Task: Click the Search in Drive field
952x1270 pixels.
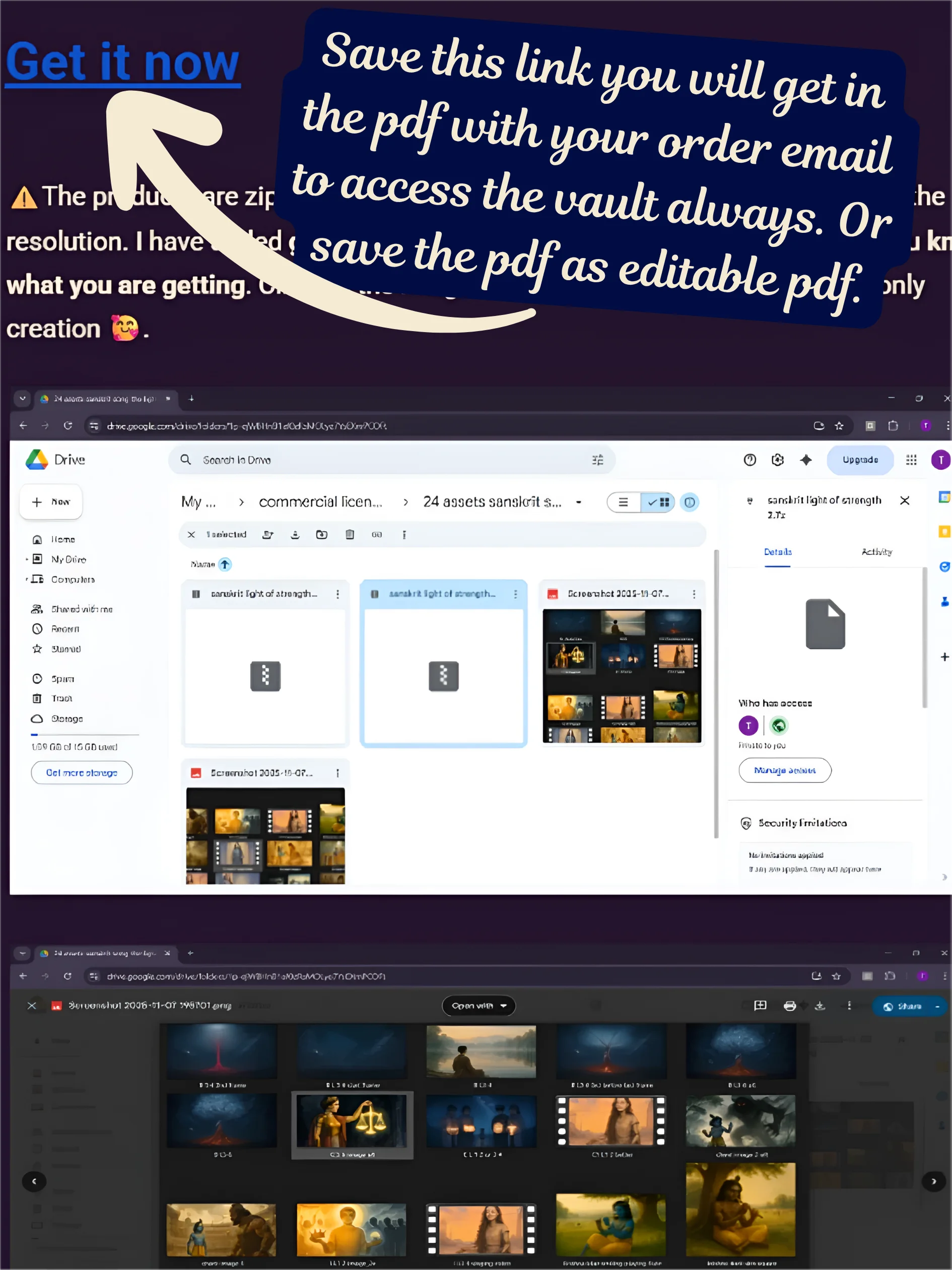Action: click(391, 460)
